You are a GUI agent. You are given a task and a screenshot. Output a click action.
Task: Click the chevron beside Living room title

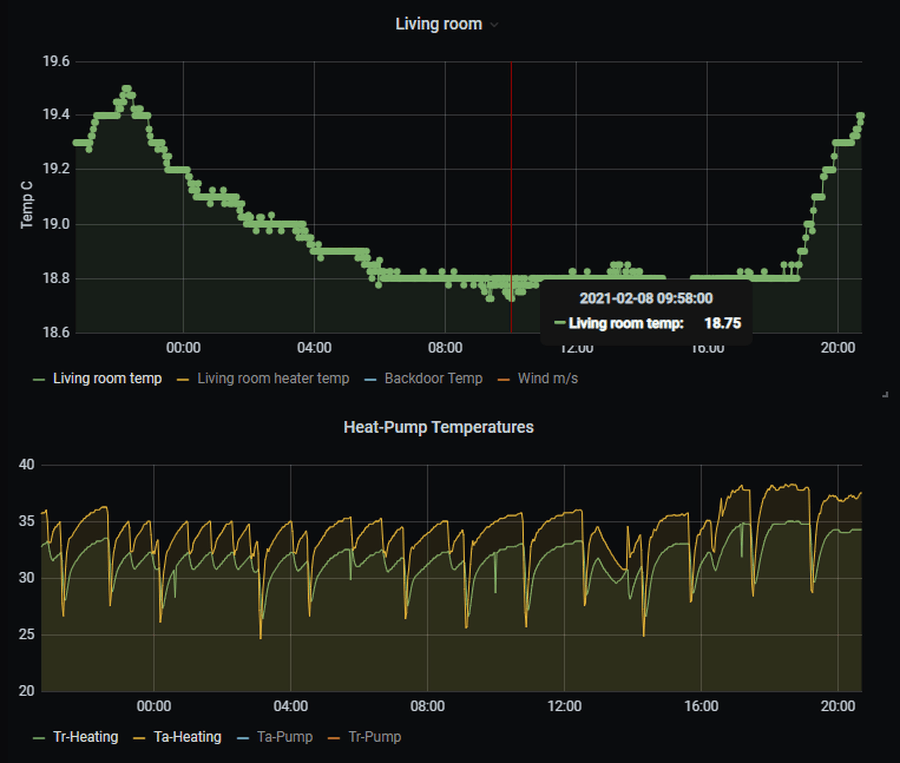click(x=494, y=25)
